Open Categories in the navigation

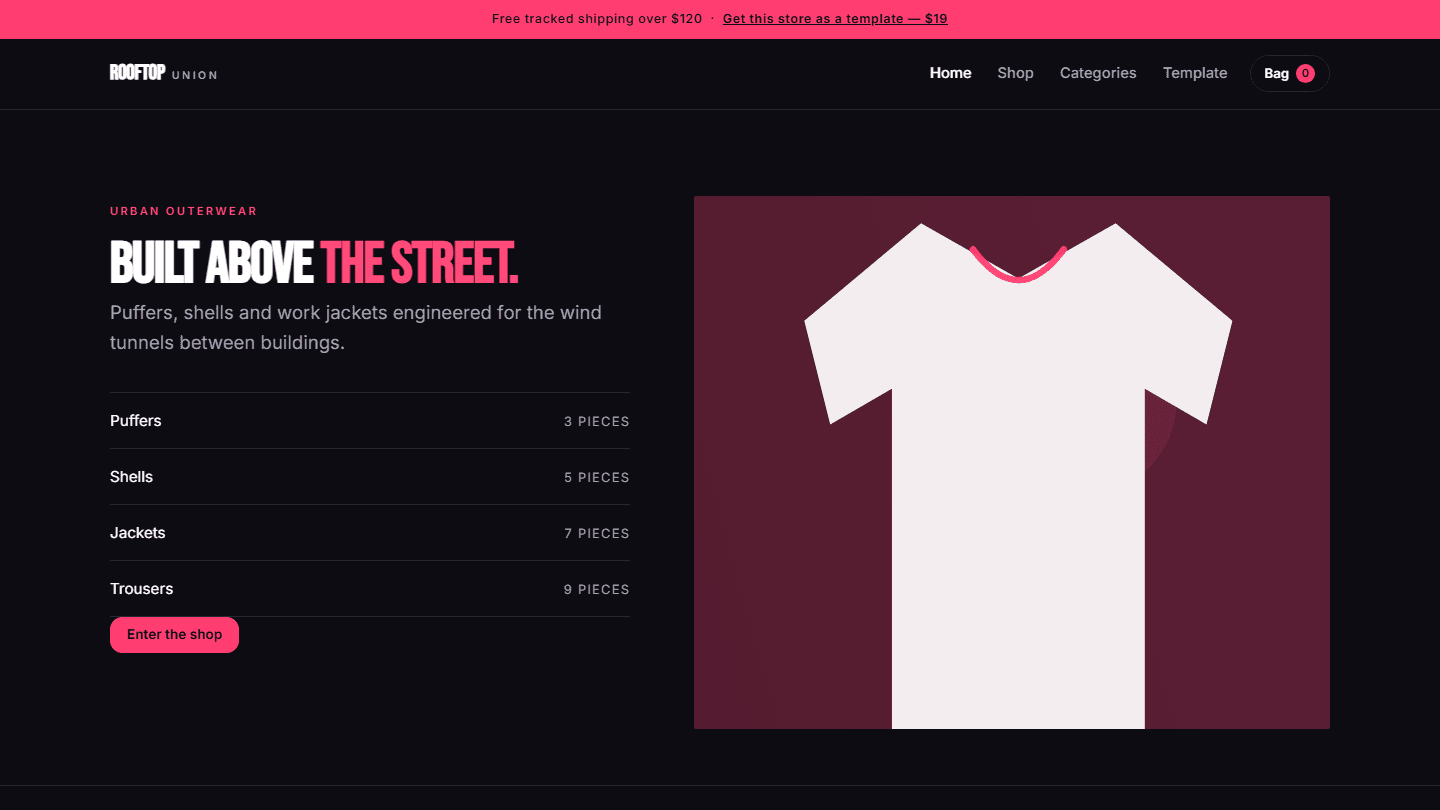tap(1098, 73)
